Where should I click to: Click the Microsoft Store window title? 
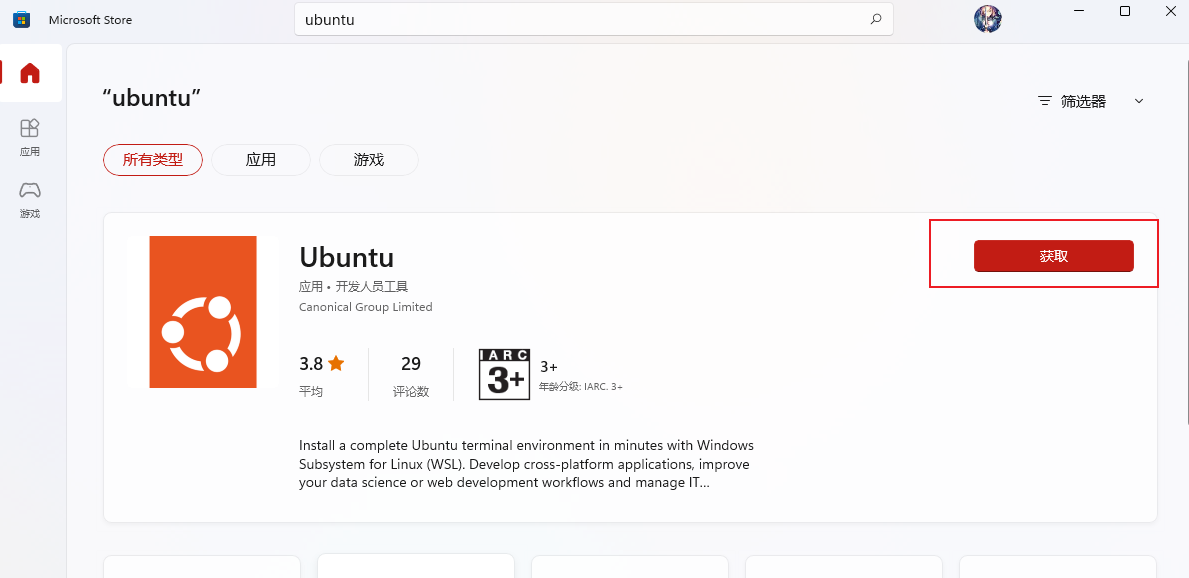[x=90, y=20]
